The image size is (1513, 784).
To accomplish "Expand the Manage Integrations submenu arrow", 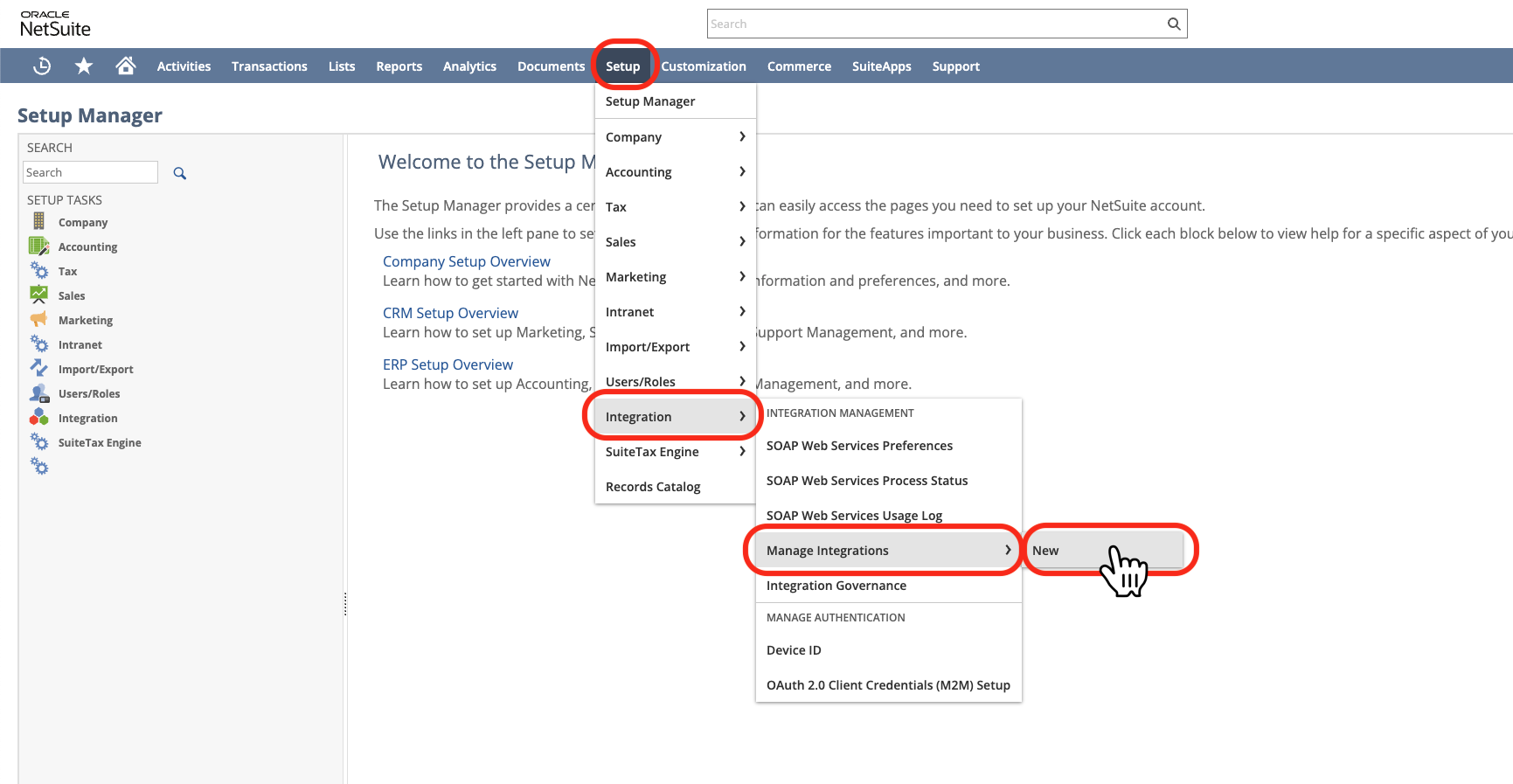I will [1008, 550].
